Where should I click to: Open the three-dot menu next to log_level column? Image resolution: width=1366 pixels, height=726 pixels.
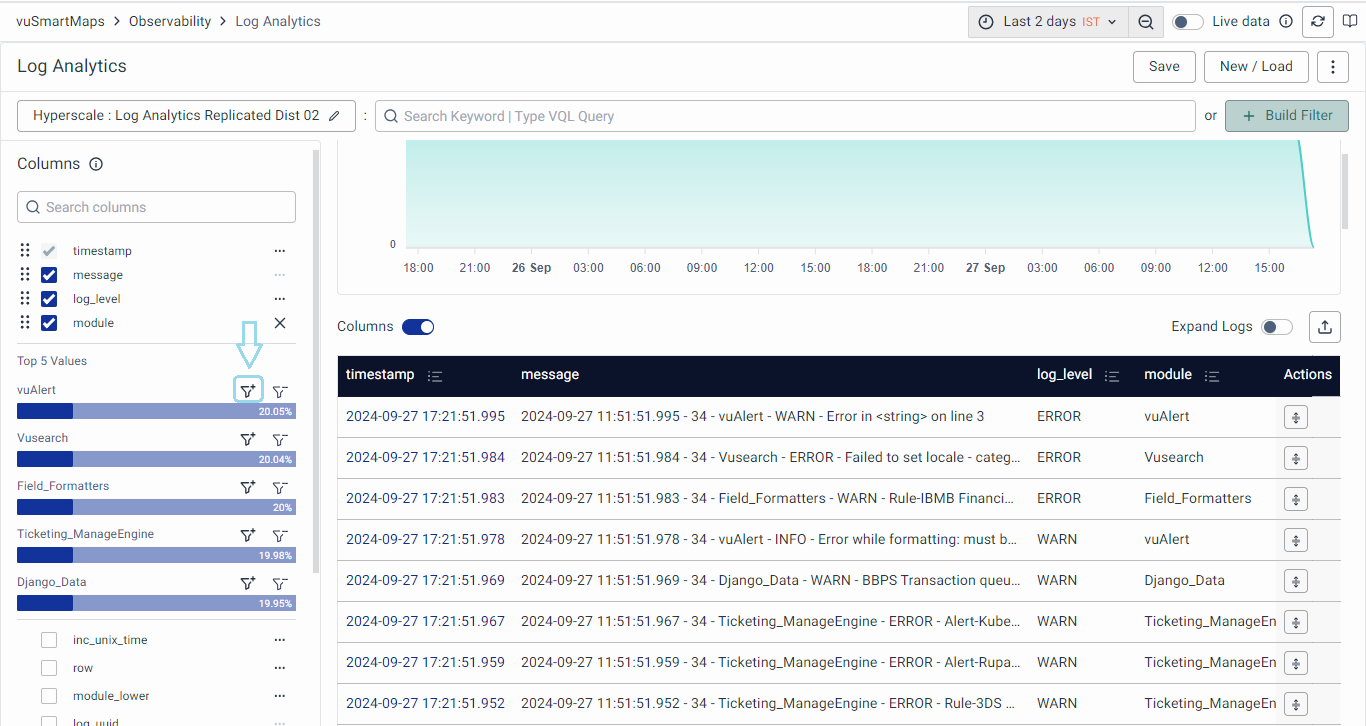coord(280,298)
